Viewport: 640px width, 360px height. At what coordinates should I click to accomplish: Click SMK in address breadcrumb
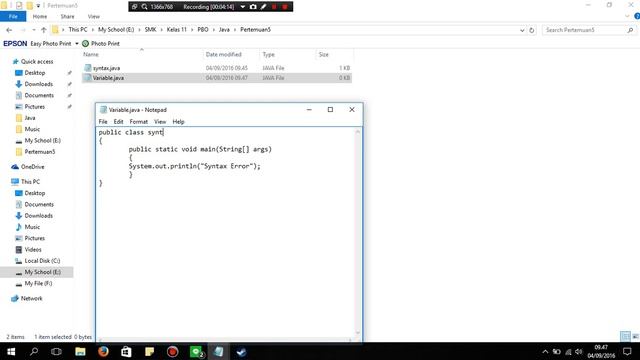point(150,29)
